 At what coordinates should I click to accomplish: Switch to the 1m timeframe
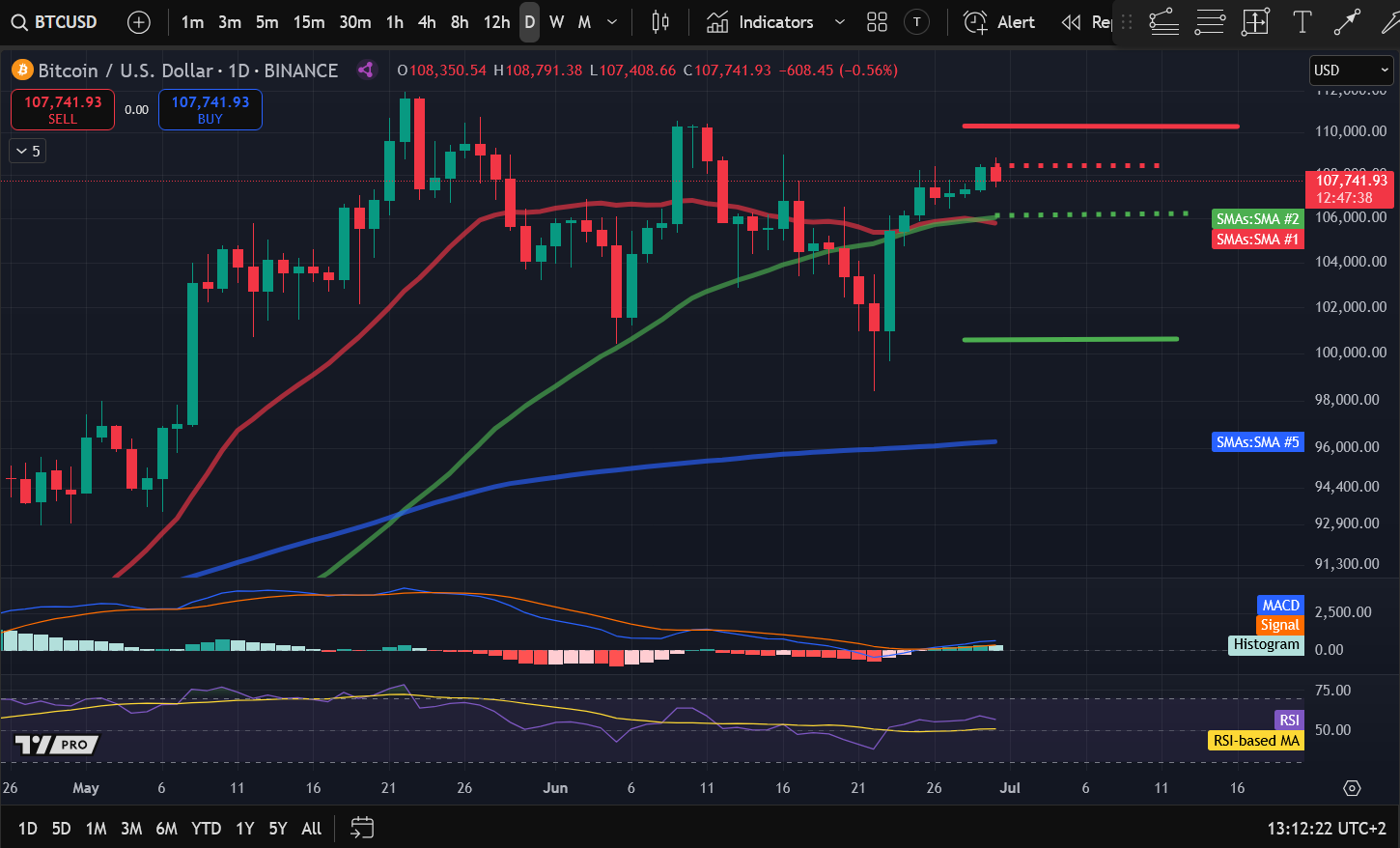192,21
